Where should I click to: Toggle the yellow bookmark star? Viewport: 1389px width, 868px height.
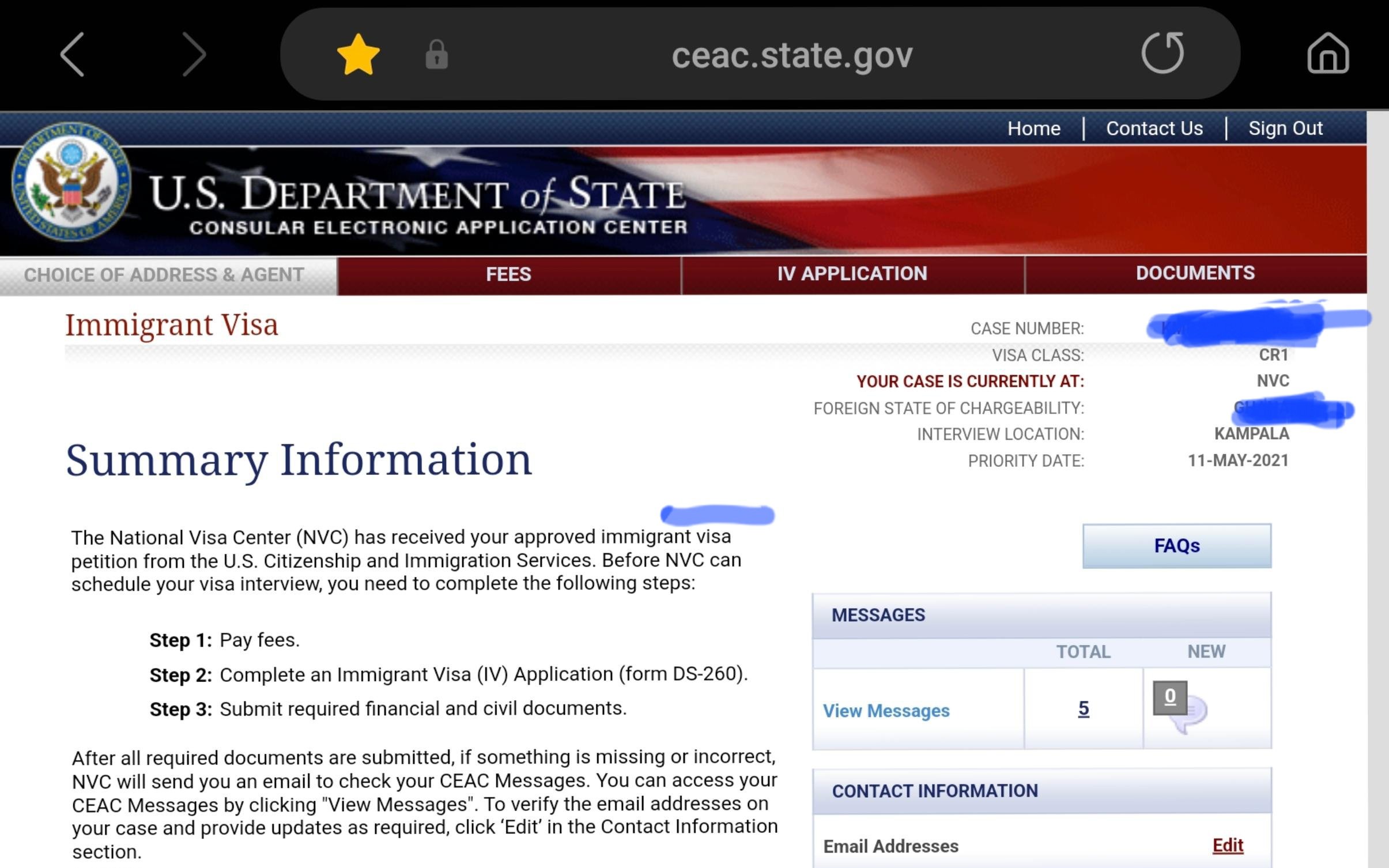(358, 55)
